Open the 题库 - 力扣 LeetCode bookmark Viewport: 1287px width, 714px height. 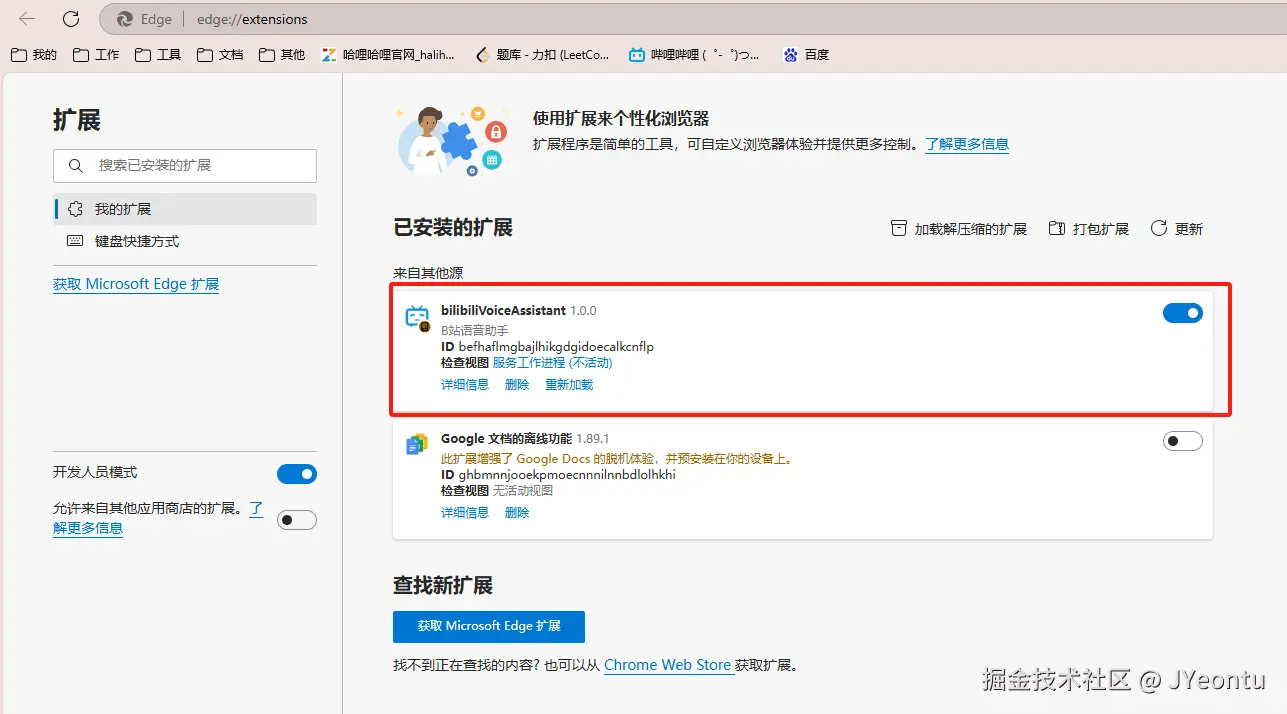pos(542,55)
